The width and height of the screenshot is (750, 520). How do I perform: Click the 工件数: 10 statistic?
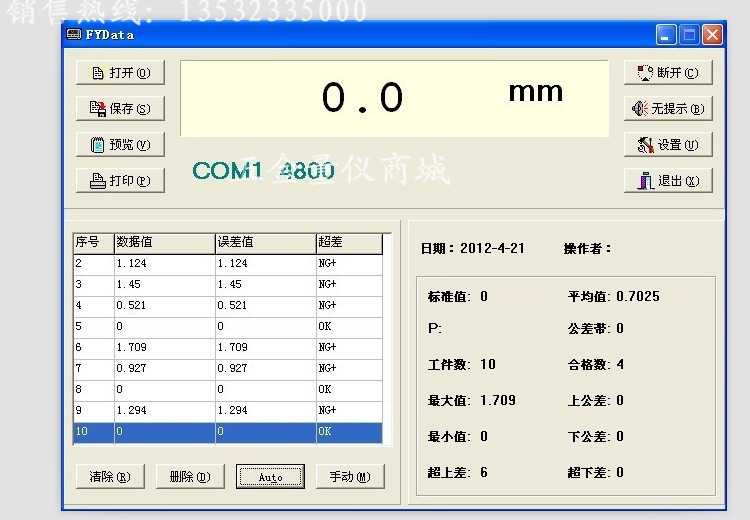pos(462,365)
